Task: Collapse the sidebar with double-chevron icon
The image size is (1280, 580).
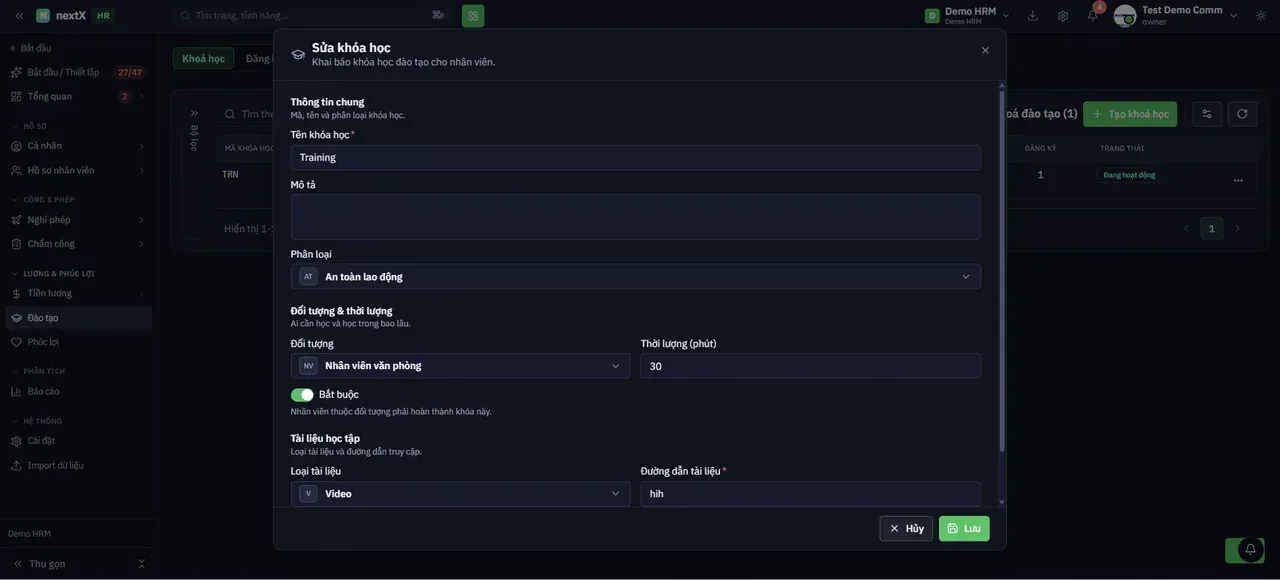Action: [19, 15]
